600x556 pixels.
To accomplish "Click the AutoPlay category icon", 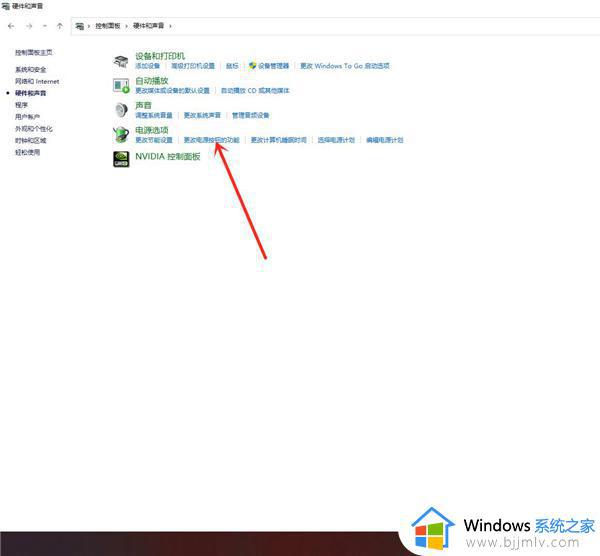I will pos(121,85).
